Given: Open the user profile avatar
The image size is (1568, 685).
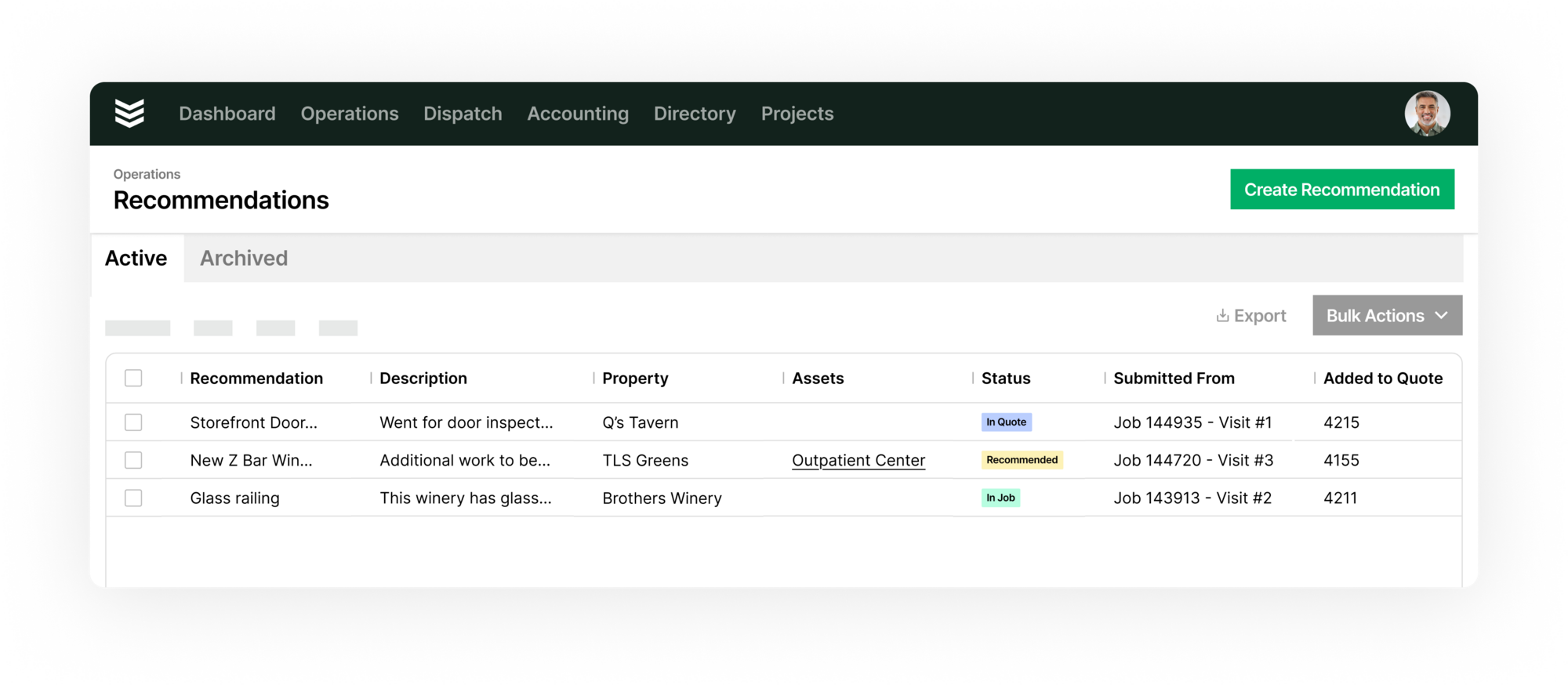Looking at the screenshot, I should (x=1427, y=114).
